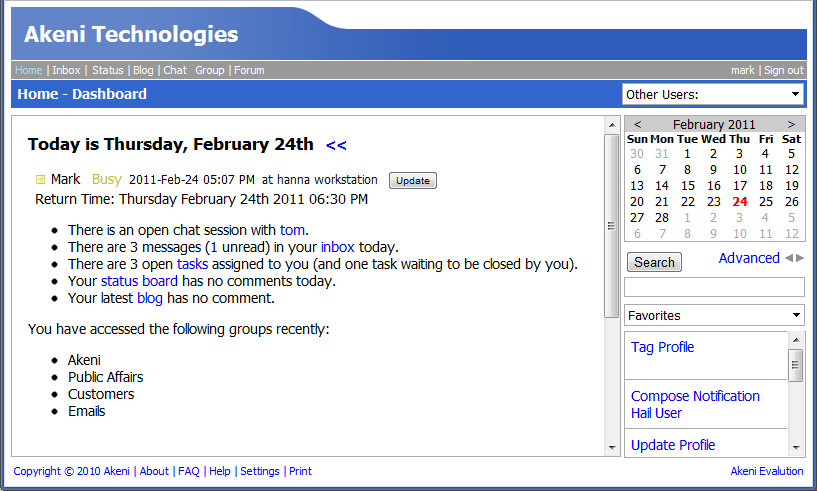
Task: Focus the search text field
Action: (x=714, y=288)
